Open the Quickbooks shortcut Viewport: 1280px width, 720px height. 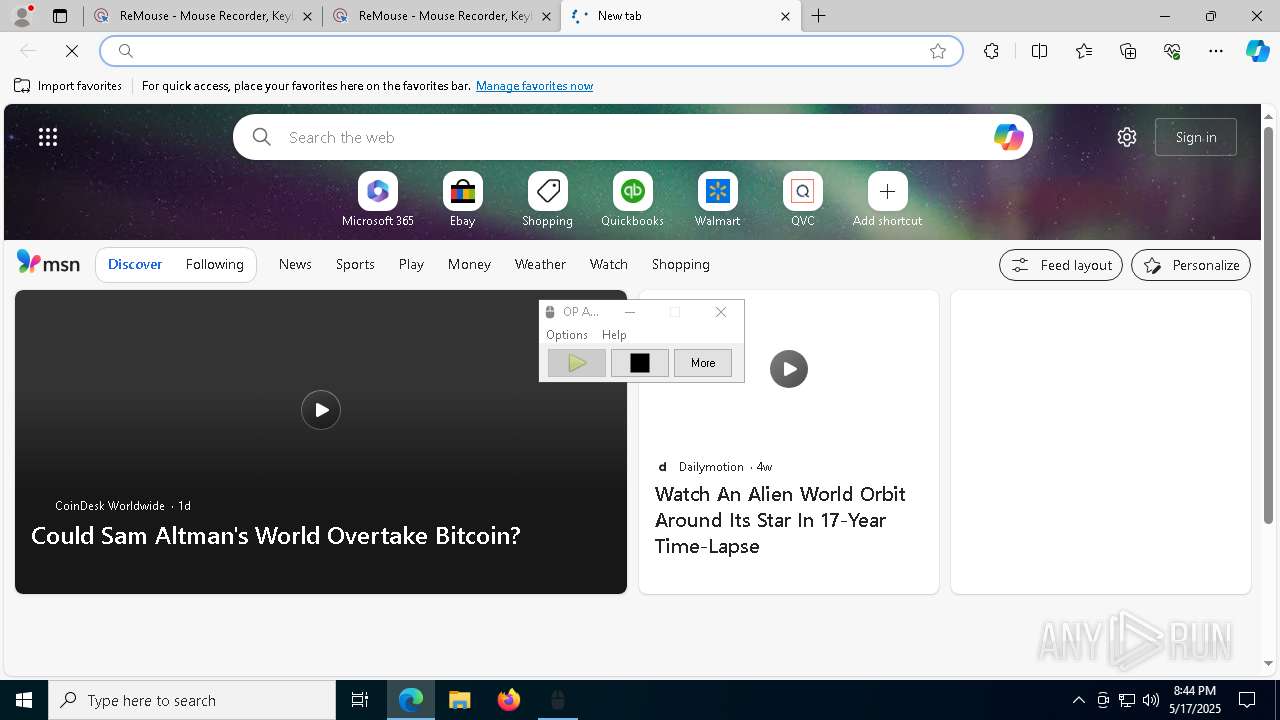pos(633,200)
